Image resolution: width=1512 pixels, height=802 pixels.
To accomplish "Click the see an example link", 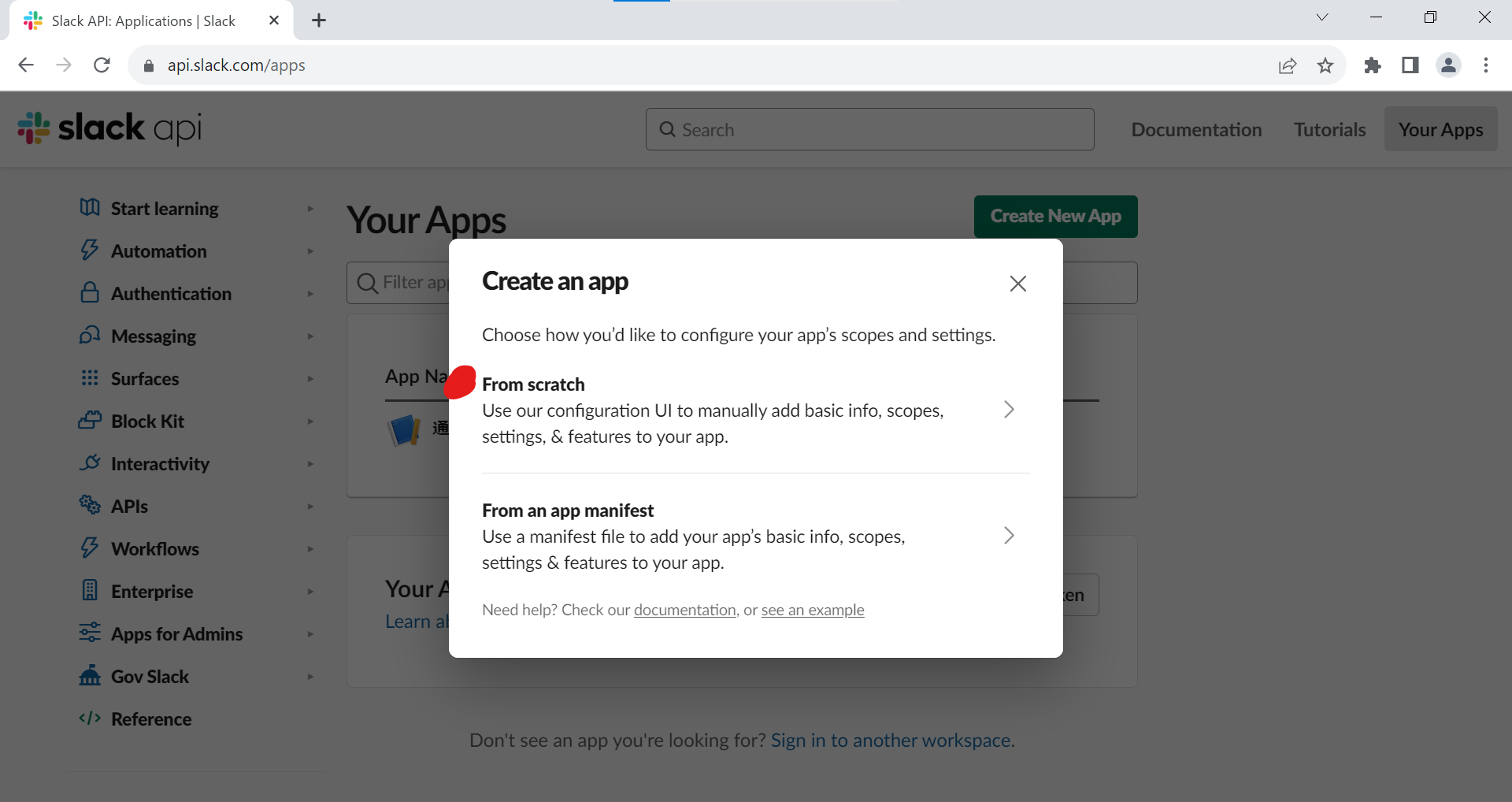I will click(x=812, y=610).
